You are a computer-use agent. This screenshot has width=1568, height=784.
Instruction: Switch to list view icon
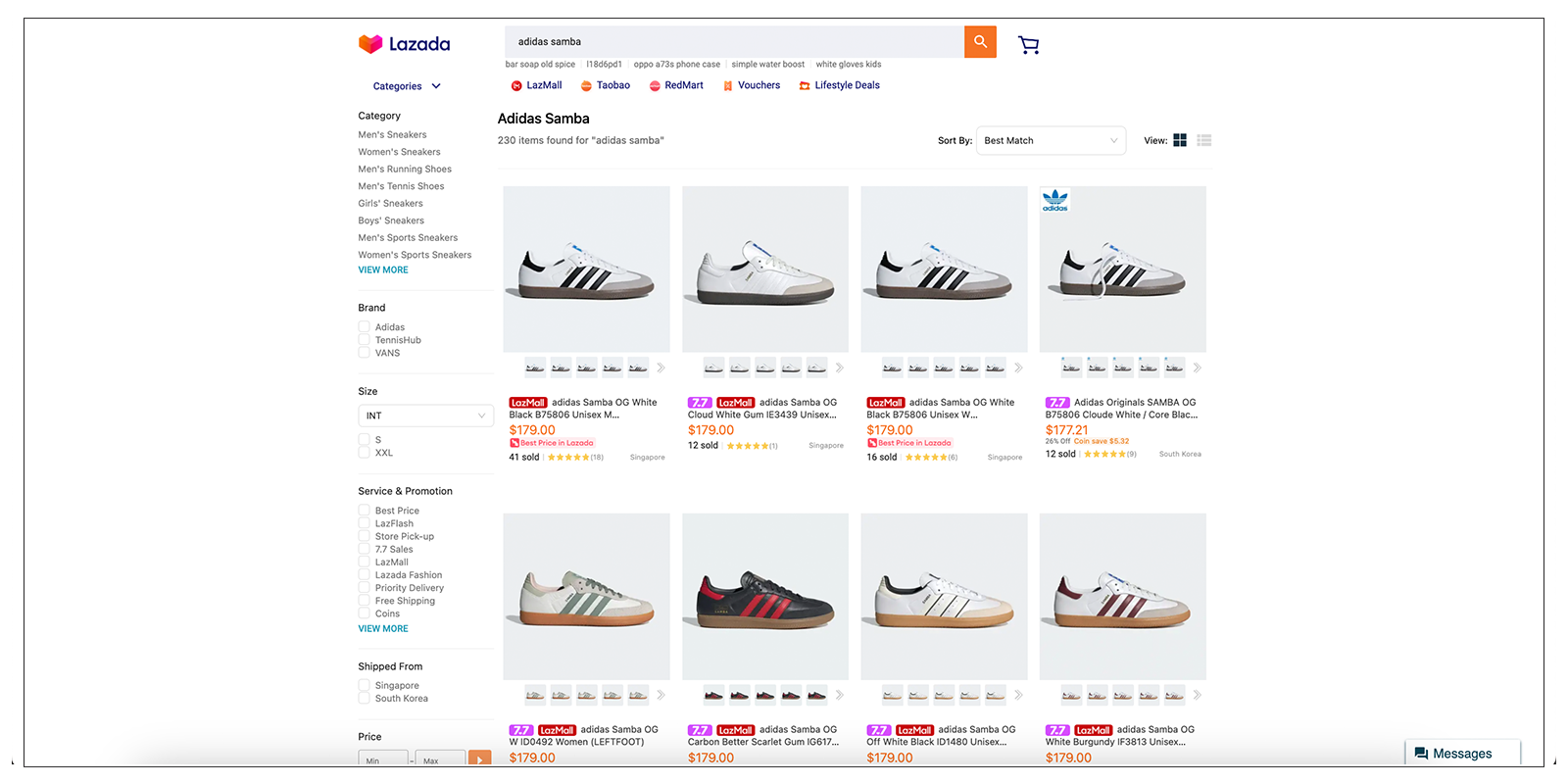click(1204, 140)
